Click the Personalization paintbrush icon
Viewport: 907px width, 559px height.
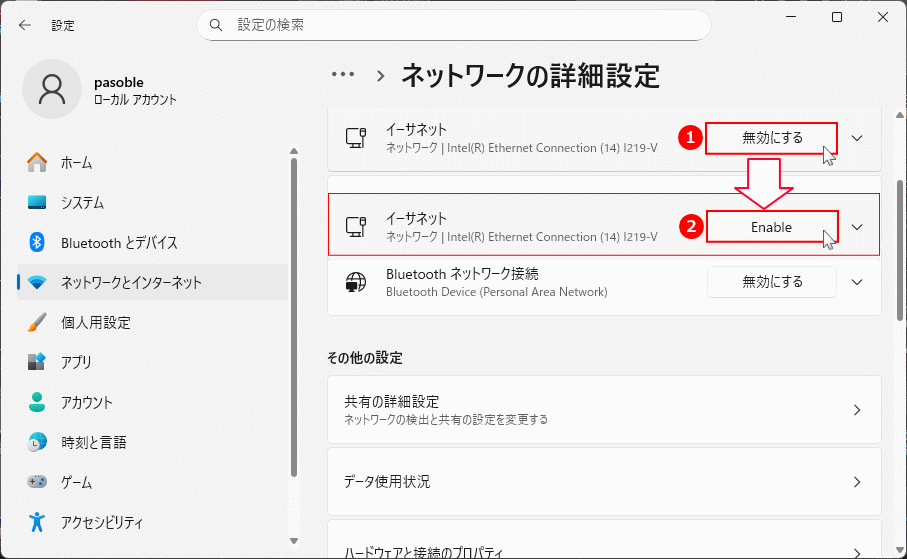coord(37,322)
